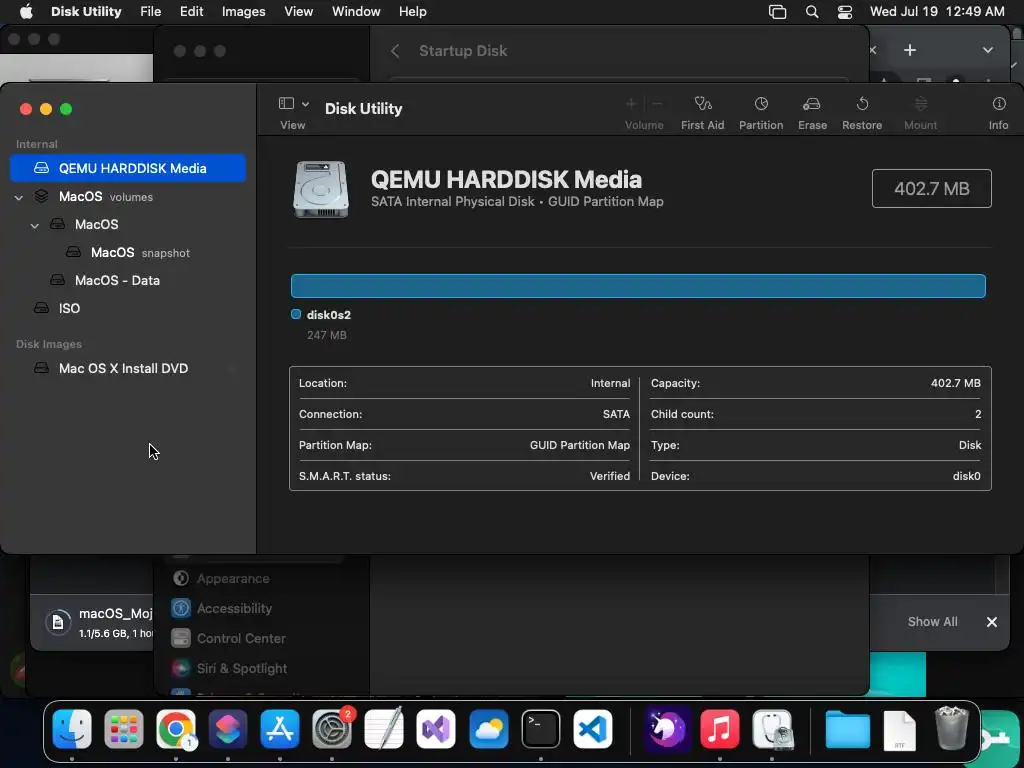The height and width of the screenshot is (768, 1024).
Task: Open the View menu in menu bar
Action: [298, 11]
